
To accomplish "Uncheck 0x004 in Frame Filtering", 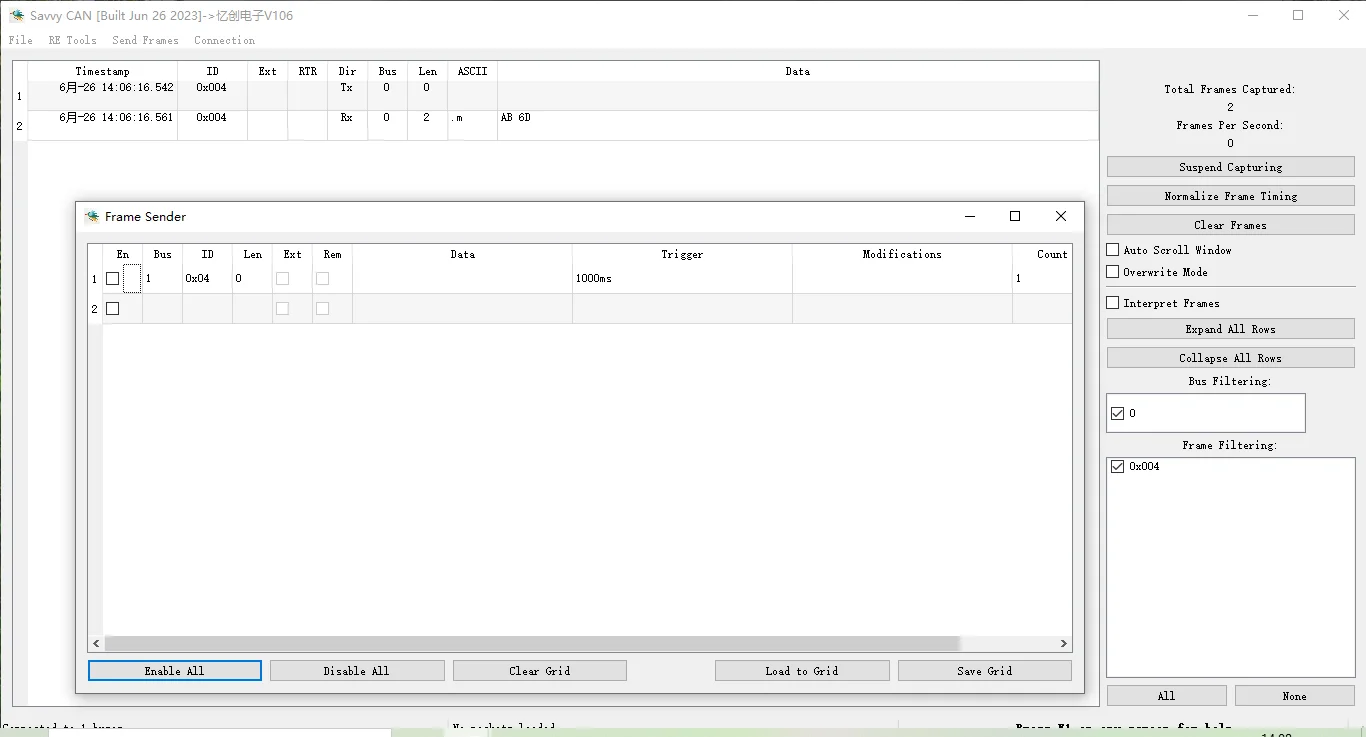I will tap(1117, 465).
